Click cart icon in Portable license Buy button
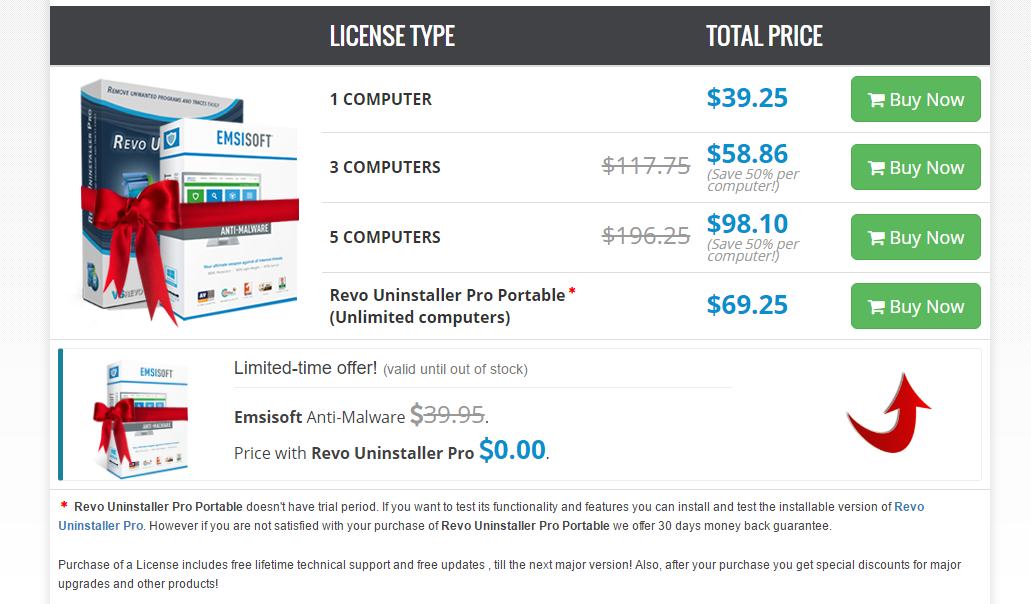 (x=876, y=306)
